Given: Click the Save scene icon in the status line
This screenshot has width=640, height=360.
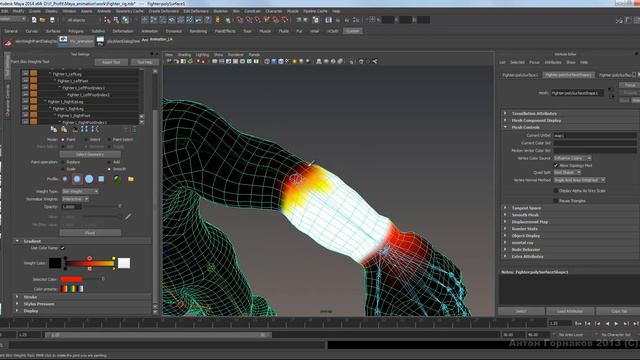Looking at the screenshot, I should [x=52, y=20].
